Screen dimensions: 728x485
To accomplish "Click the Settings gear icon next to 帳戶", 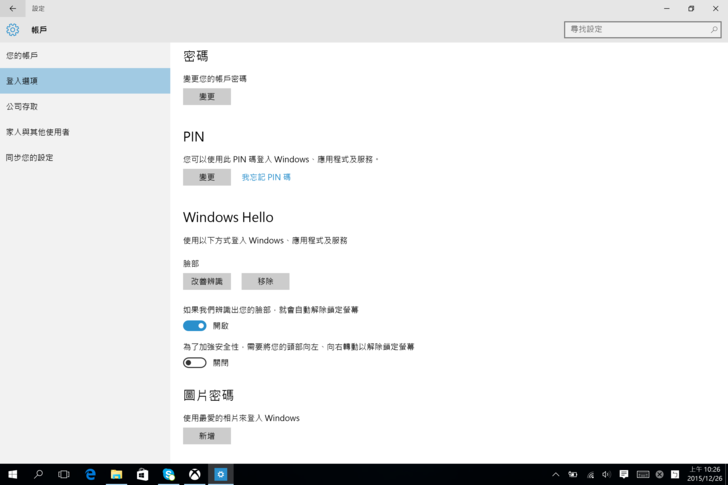I will coord(13,30).
